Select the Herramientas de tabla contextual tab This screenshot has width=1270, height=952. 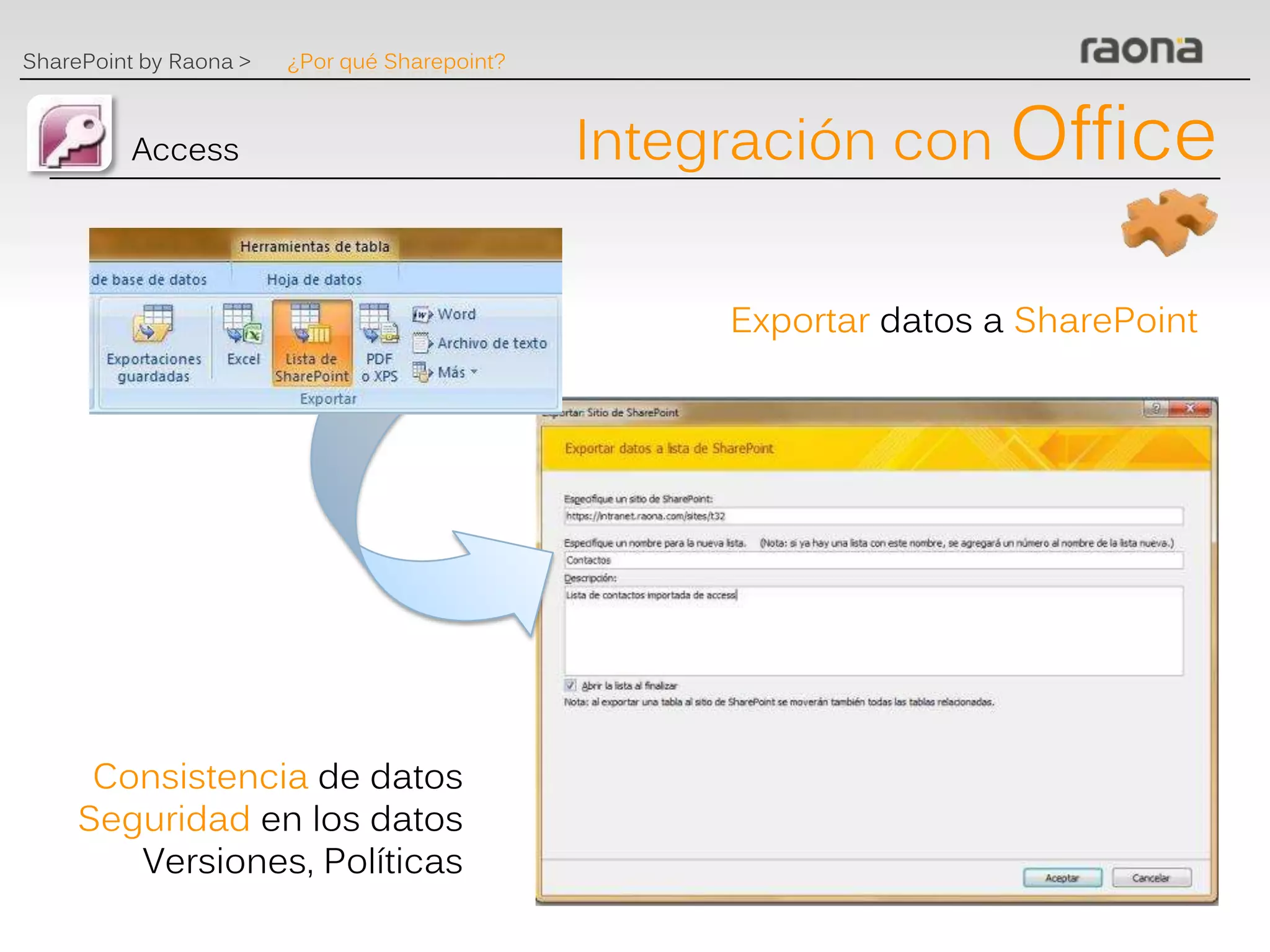point(315,246)
